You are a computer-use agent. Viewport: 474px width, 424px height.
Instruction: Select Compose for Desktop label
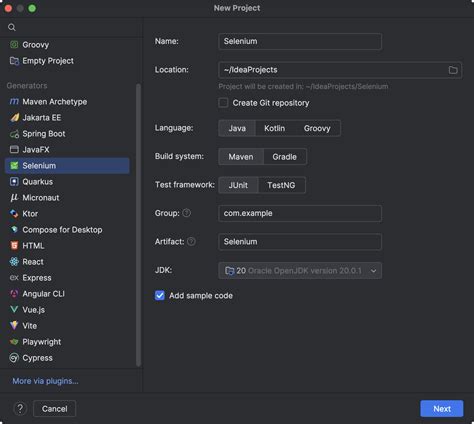click(x=62, y=230)
